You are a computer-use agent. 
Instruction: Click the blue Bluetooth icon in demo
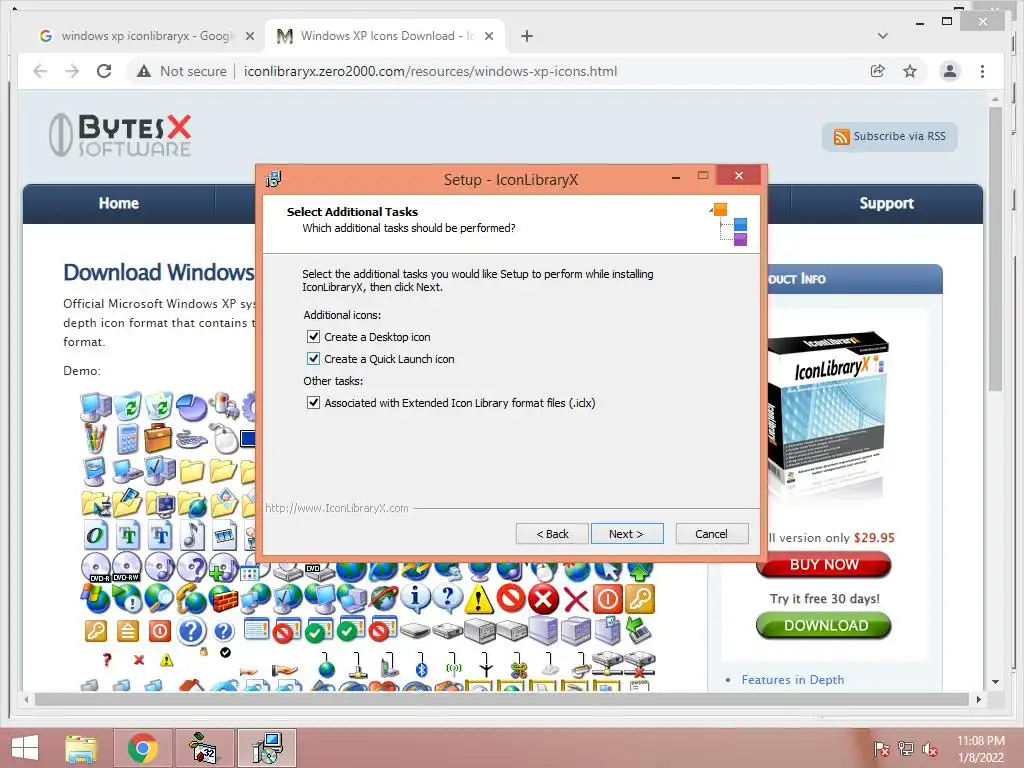coord(422,670)
